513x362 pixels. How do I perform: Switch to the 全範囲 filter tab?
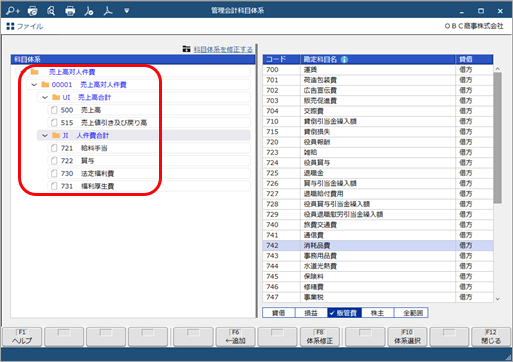411,313
